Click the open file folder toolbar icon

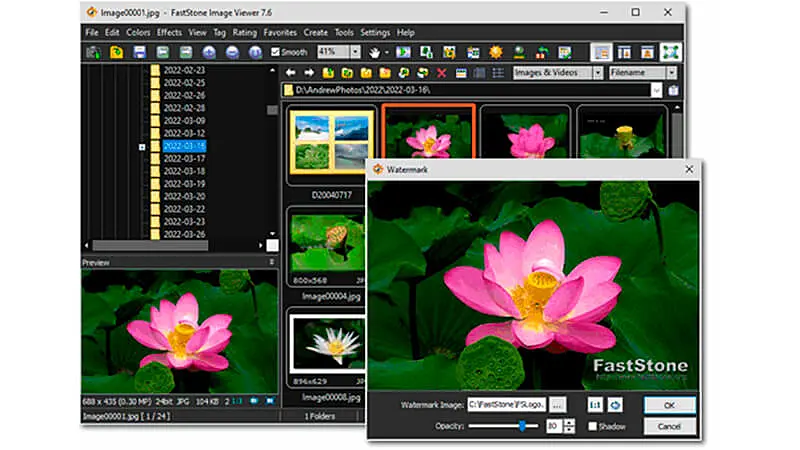116,52
